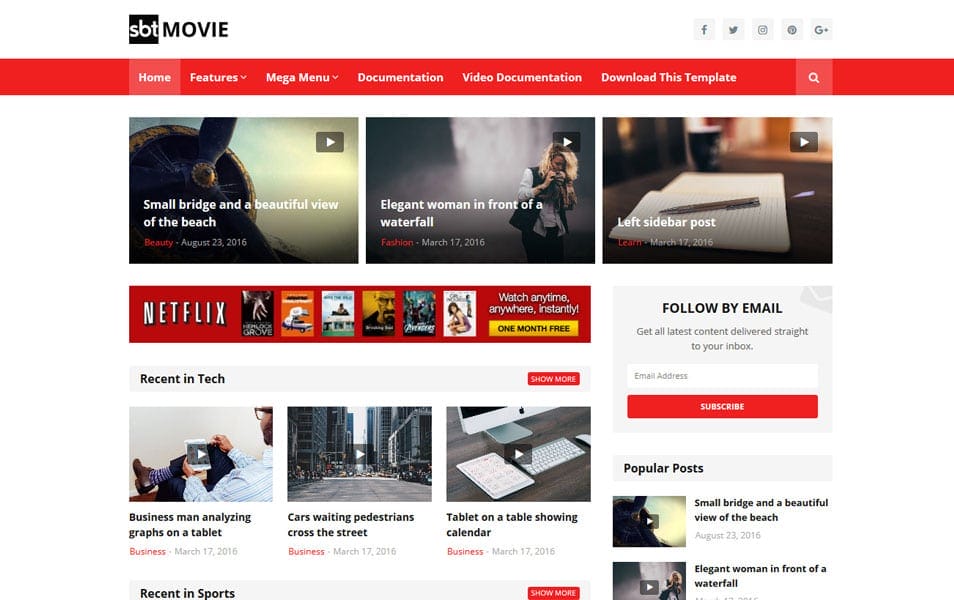This screenshot has width=954, height=600.
Task: Click the Netflix advertisement banner
Action: point(360,314)
